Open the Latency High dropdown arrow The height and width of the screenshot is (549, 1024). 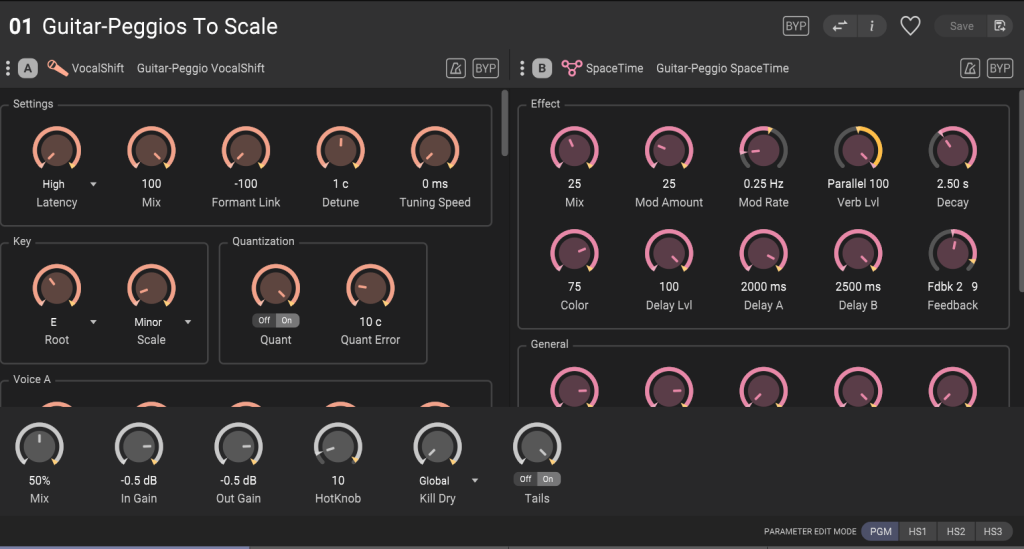[93, 184]
